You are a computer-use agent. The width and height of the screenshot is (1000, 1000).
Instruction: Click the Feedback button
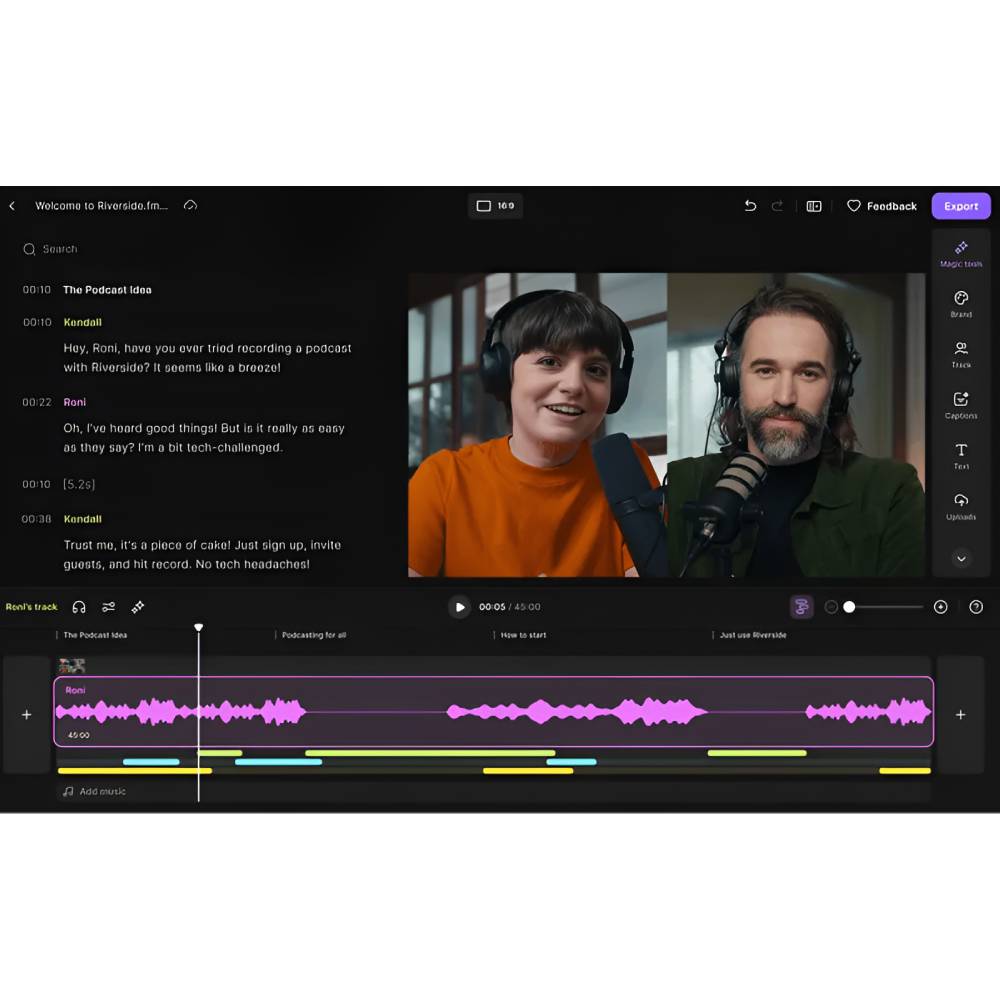[x=881, y=206]
